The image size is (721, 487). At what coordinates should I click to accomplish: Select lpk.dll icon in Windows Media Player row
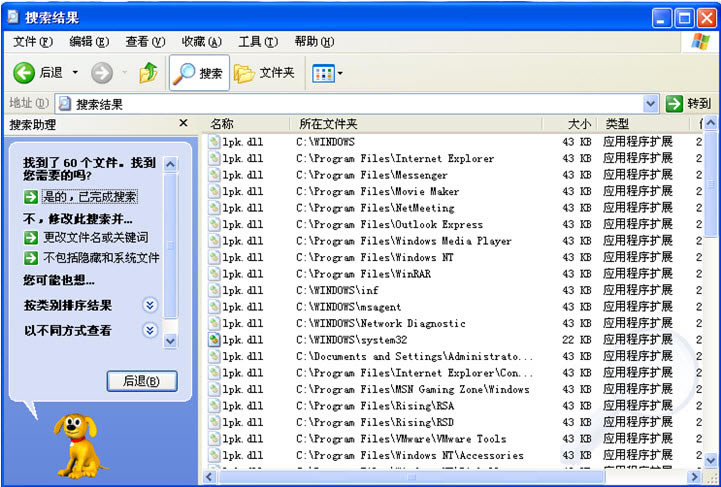coord(214,241)
